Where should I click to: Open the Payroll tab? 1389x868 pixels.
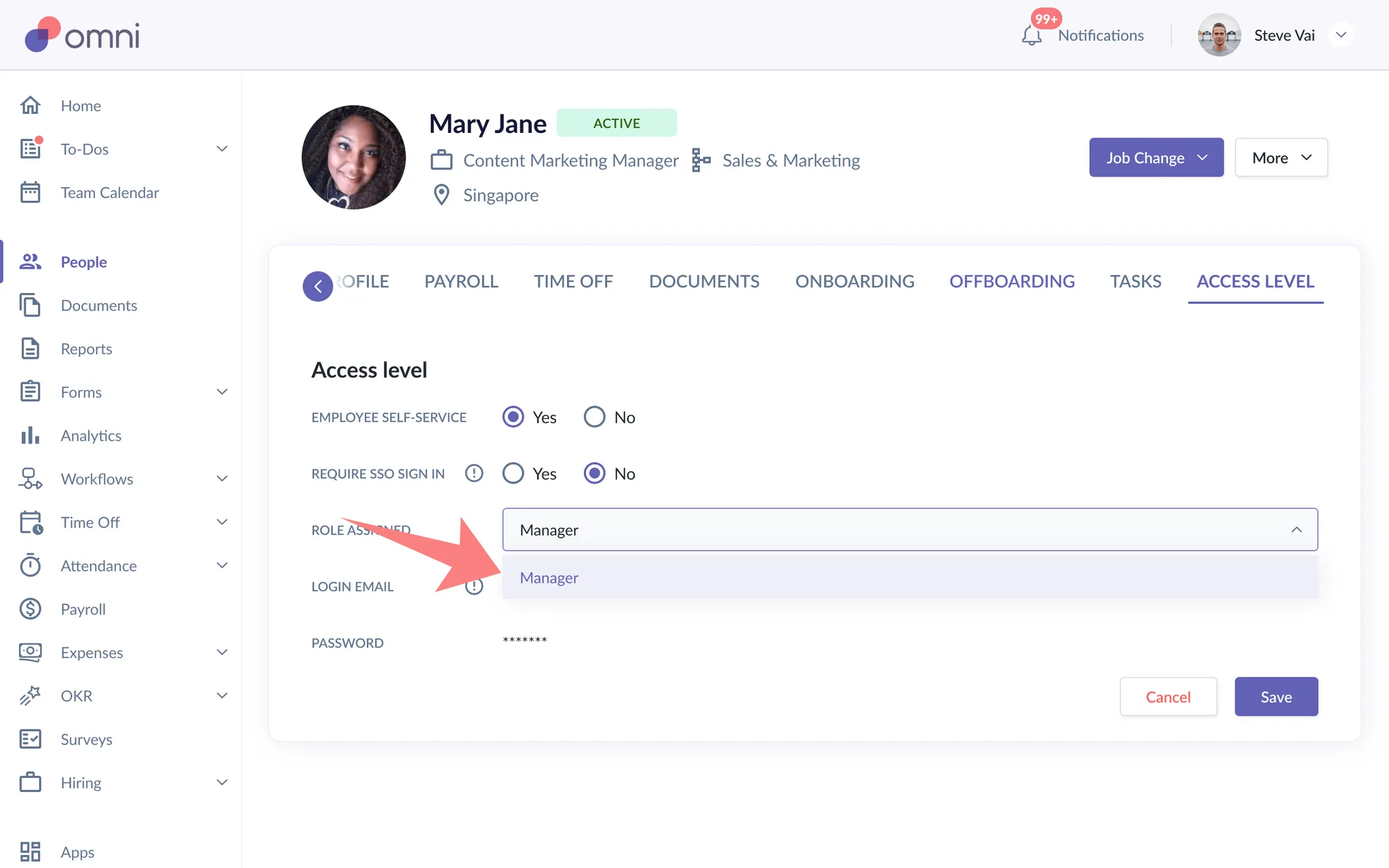coord(461,281)
